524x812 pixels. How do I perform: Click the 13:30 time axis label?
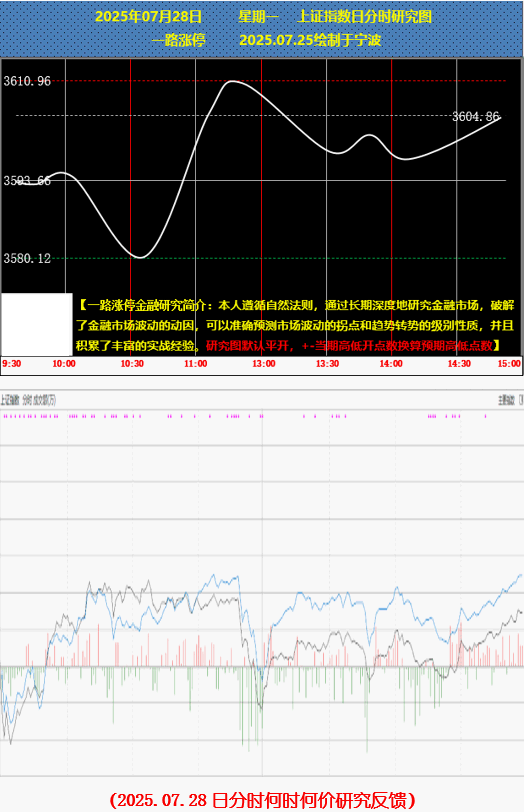click(327, 364)
